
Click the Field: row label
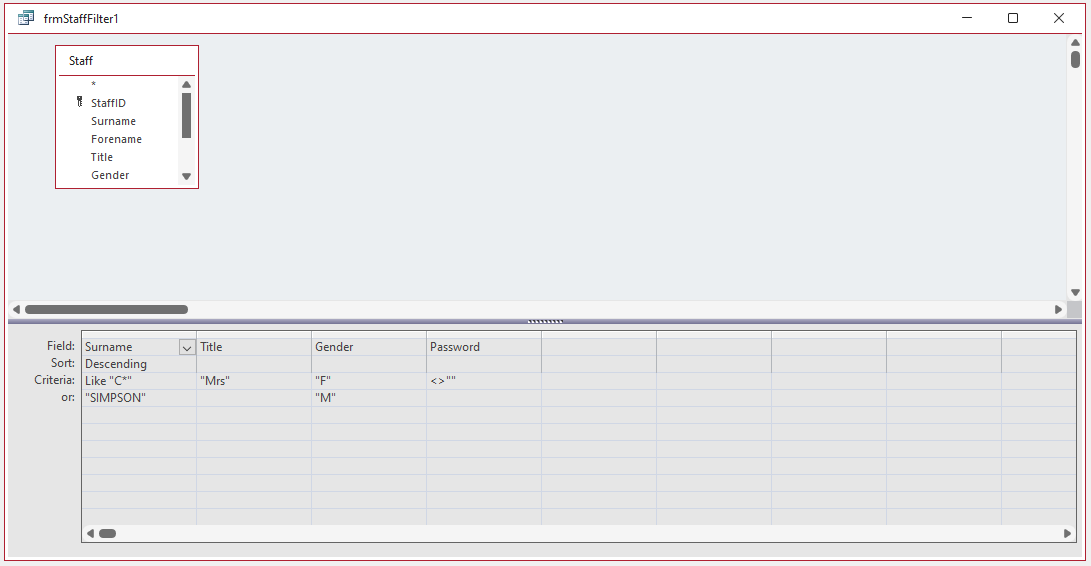[x=61, y=346]
